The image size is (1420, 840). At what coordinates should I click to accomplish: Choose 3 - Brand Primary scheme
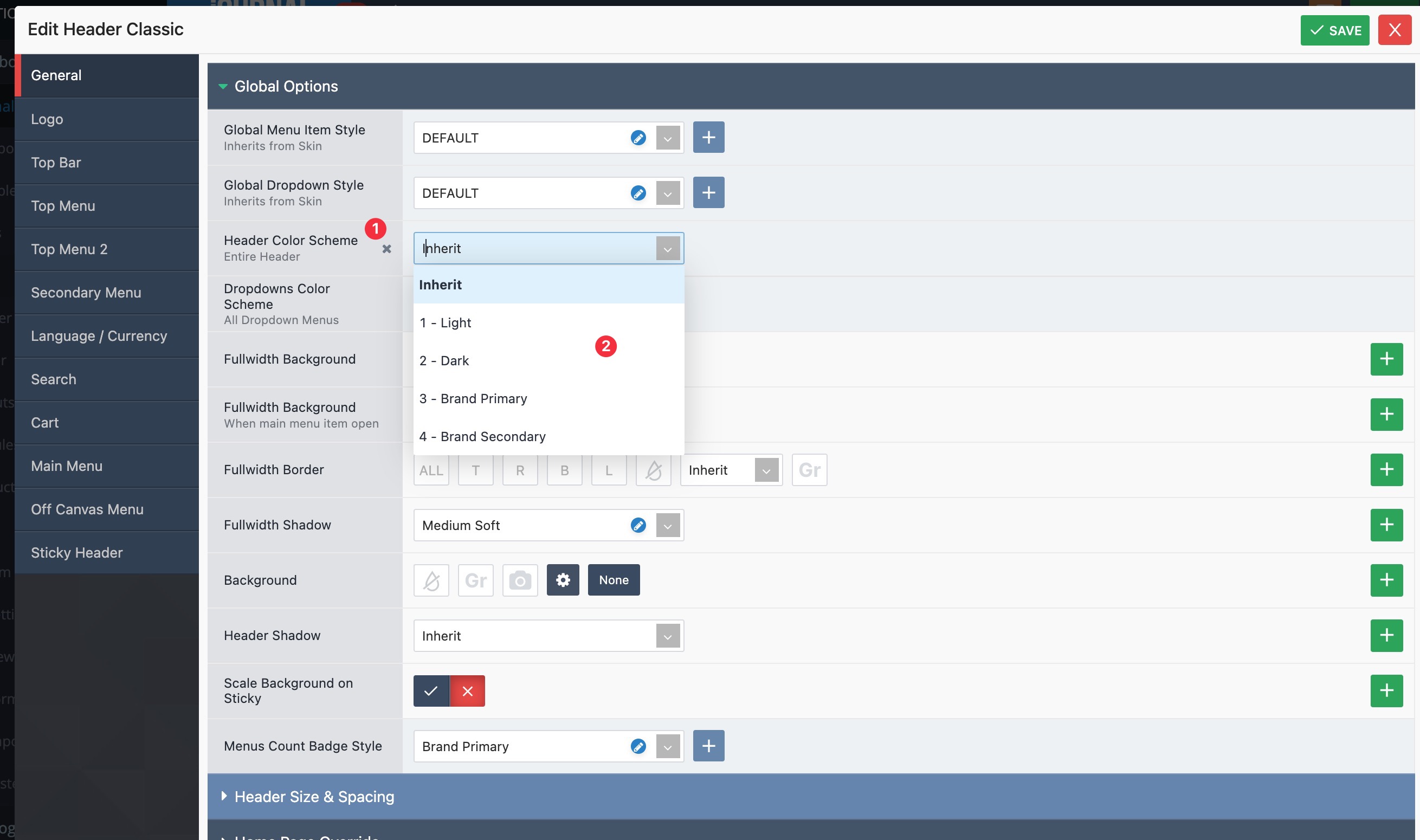548,398
